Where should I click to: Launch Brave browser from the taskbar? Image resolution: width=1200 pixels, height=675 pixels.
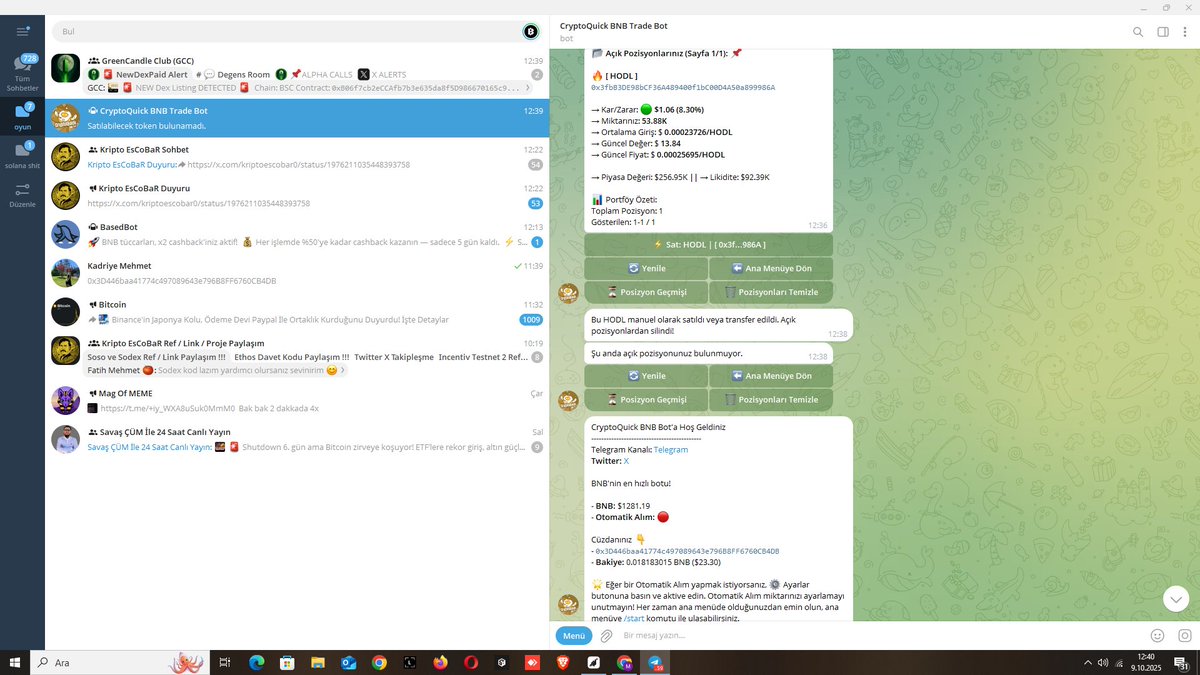click(x=563, y=662)
